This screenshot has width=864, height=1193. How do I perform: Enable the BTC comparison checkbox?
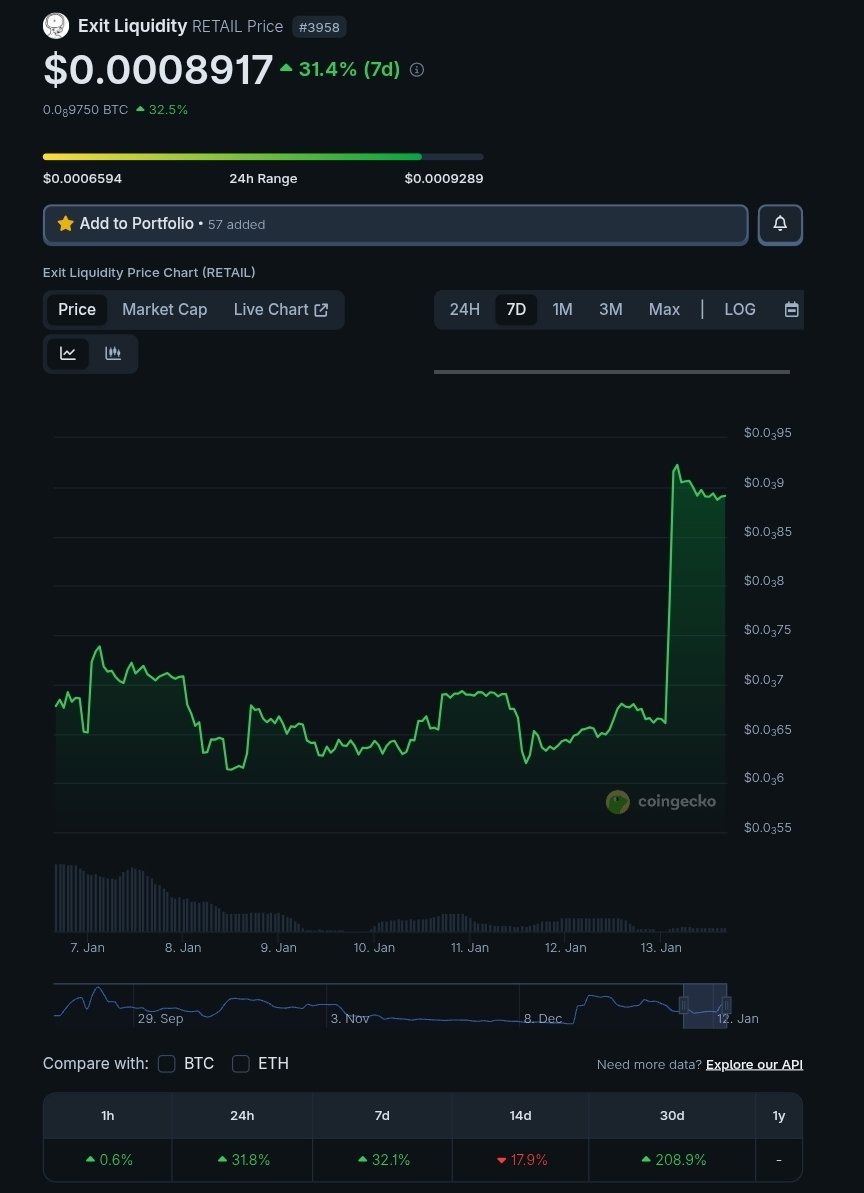pos(166,1064)
